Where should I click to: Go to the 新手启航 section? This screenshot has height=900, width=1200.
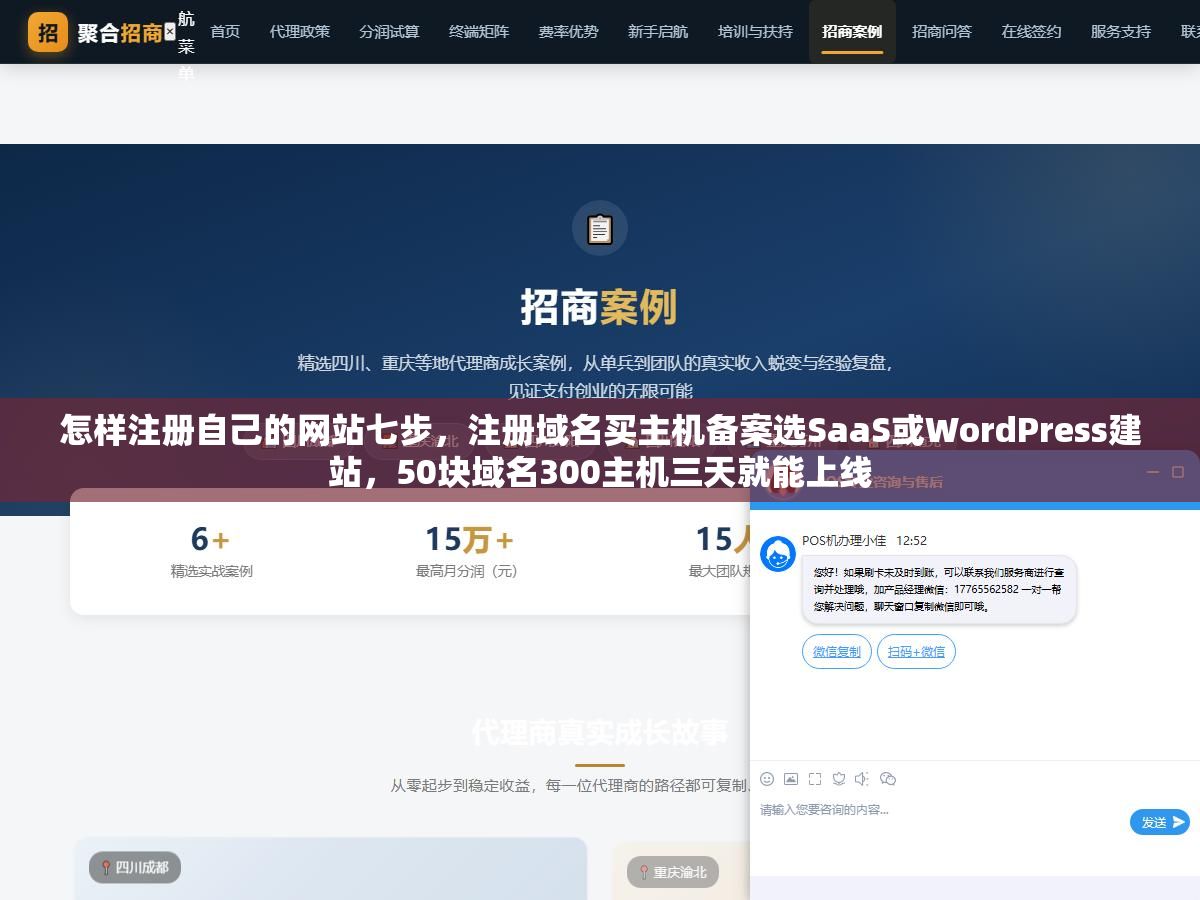658,32
